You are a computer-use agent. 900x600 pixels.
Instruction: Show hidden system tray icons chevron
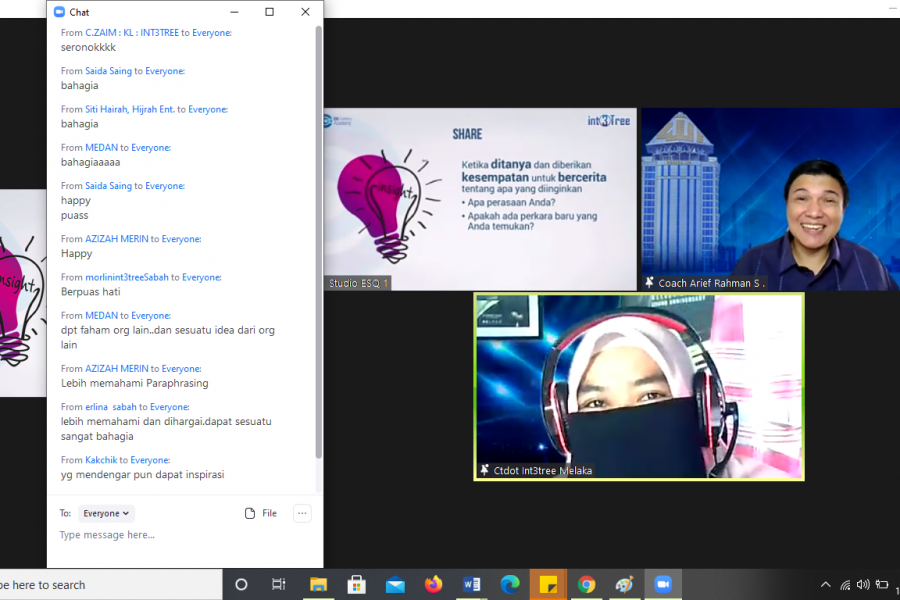coord(825,585)
